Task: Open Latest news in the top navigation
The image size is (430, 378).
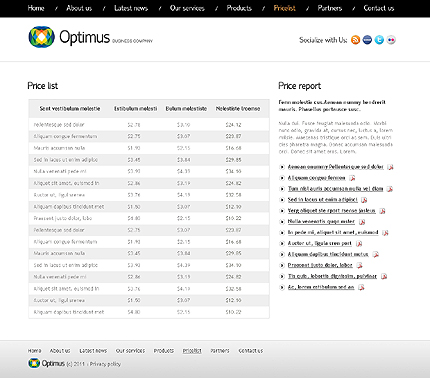Action: [x=131, y=8]
